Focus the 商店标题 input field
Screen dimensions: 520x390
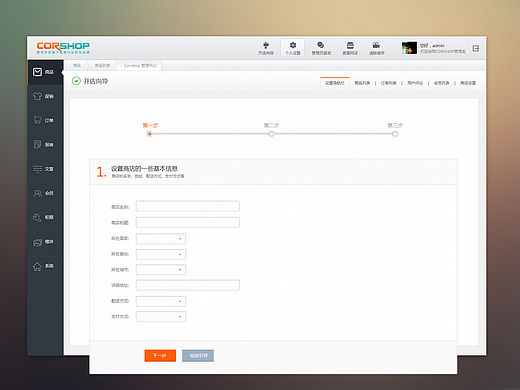(188, 222)
